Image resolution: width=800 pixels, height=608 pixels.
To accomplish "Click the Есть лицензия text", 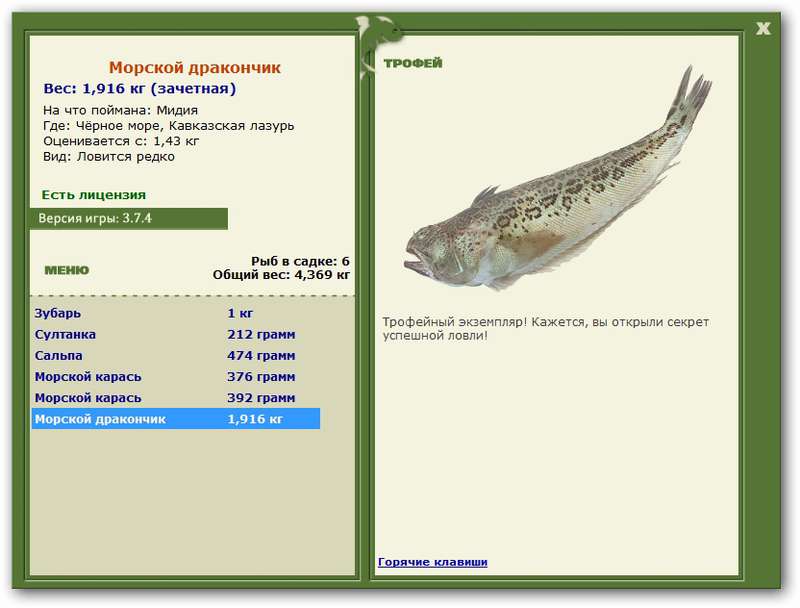I will 94,195.
